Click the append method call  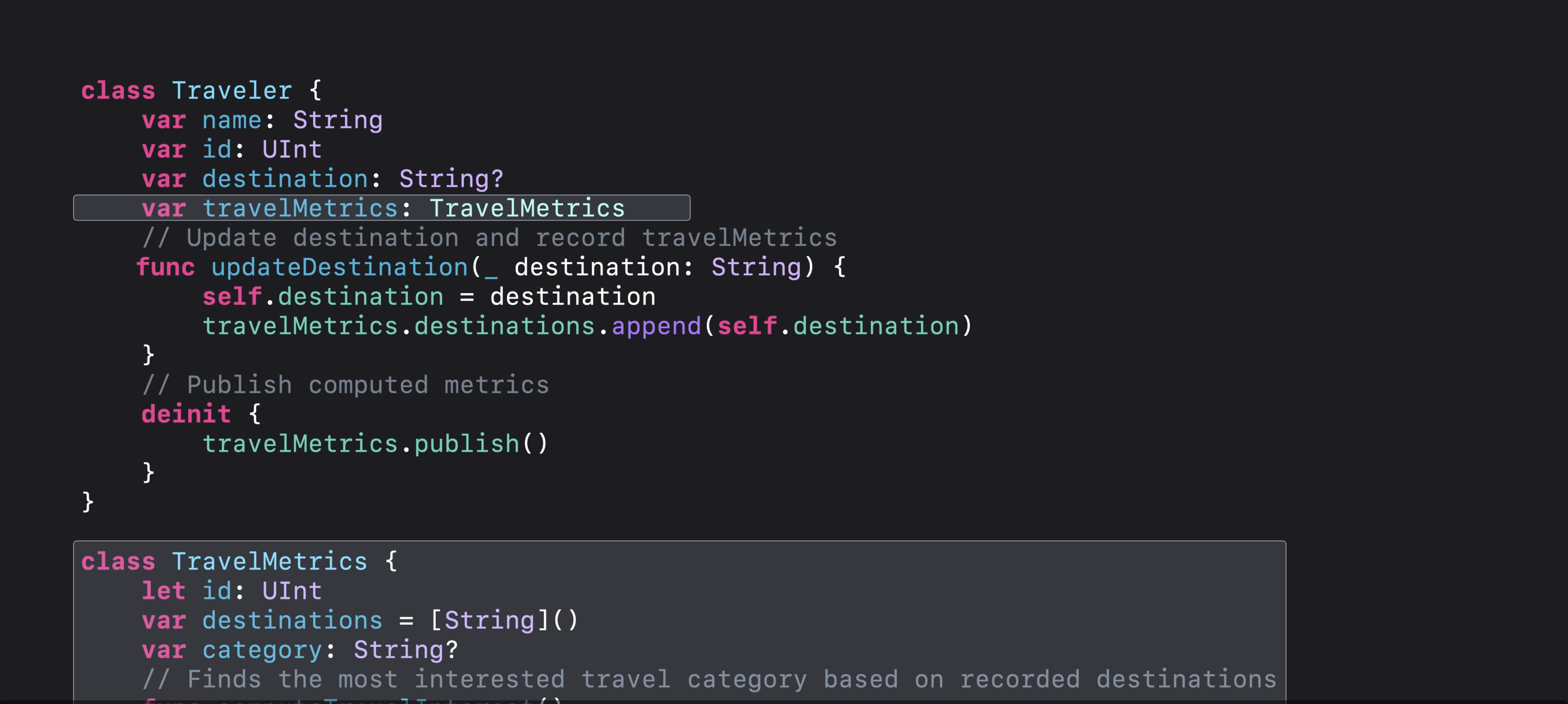click(x=656, y=327)
